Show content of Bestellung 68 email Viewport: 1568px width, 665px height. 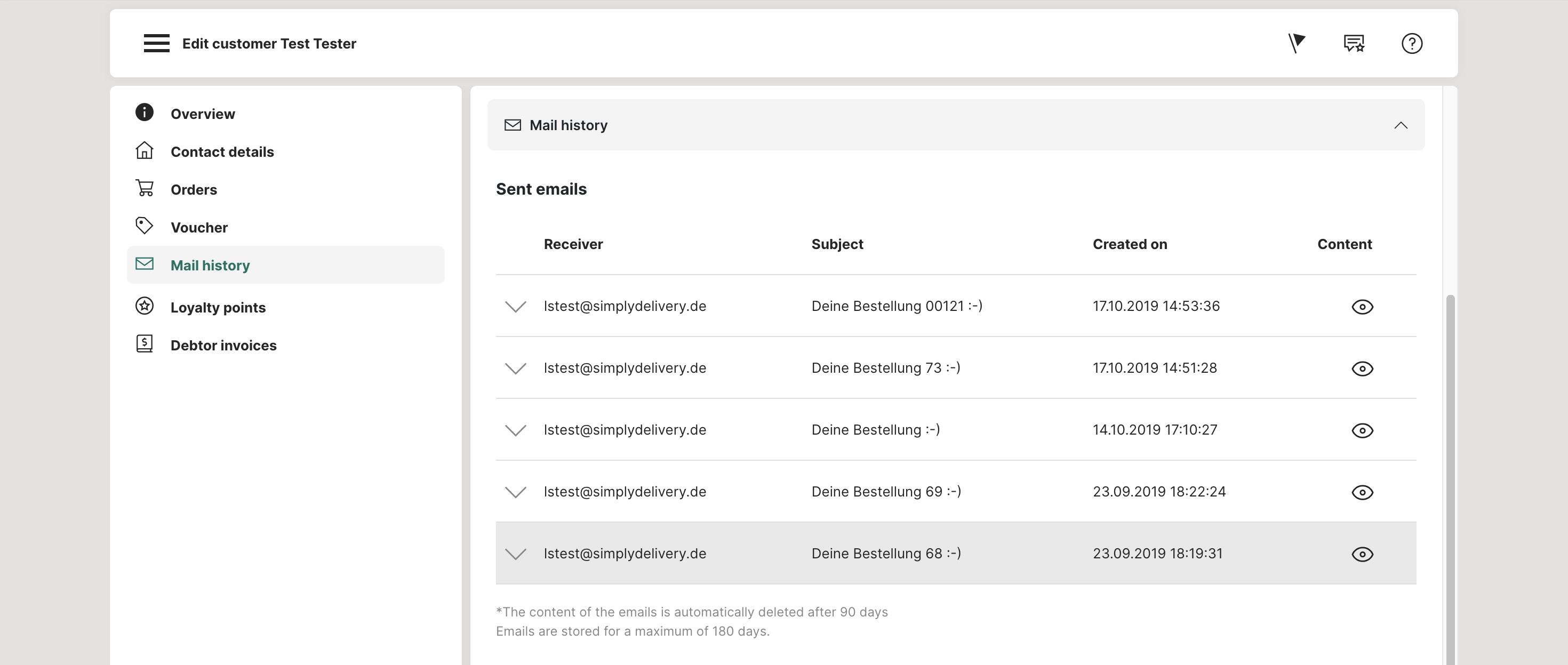(x=1362, y=554)
